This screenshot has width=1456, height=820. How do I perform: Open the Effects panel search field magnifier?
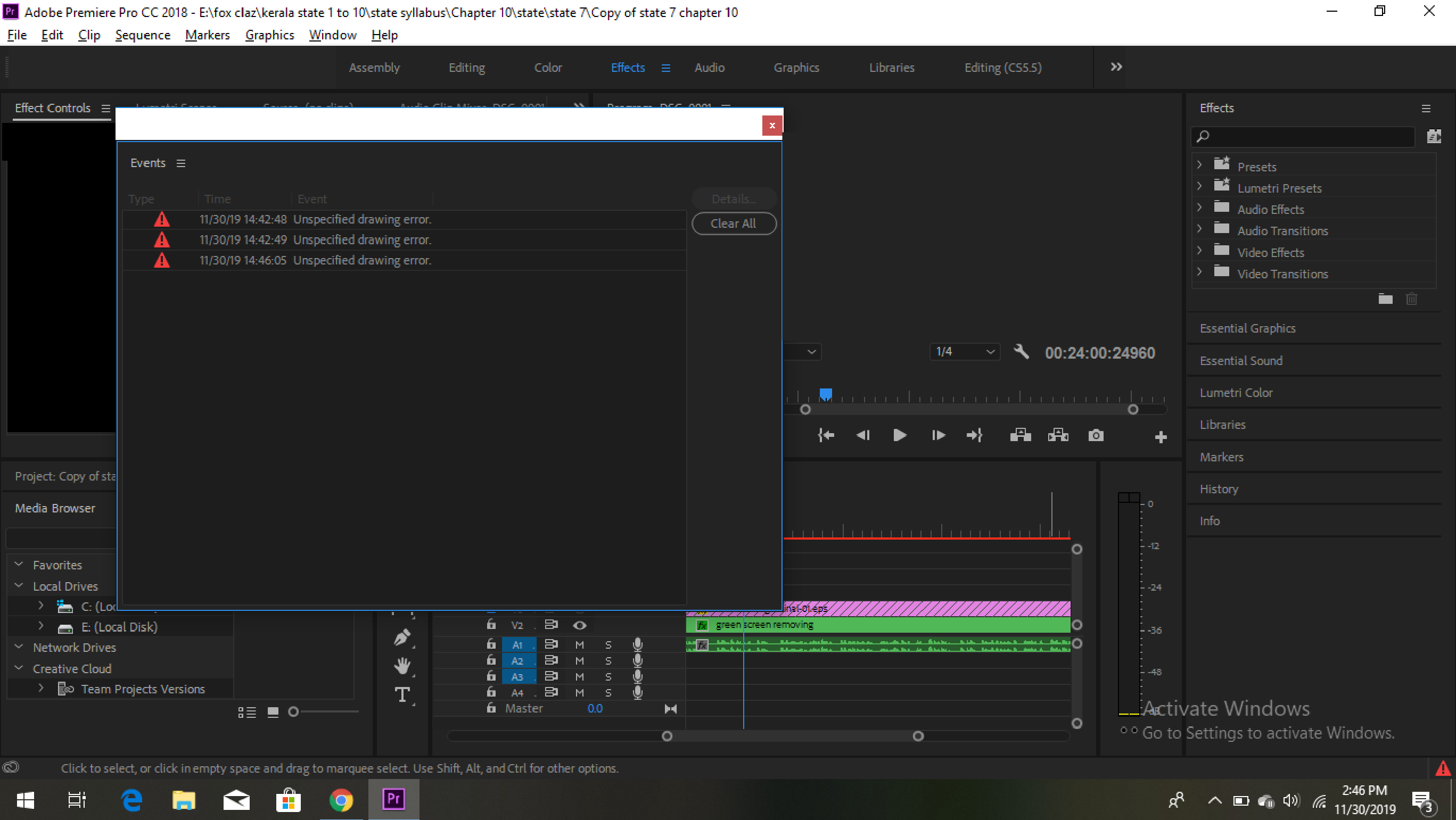(1203, 136)
